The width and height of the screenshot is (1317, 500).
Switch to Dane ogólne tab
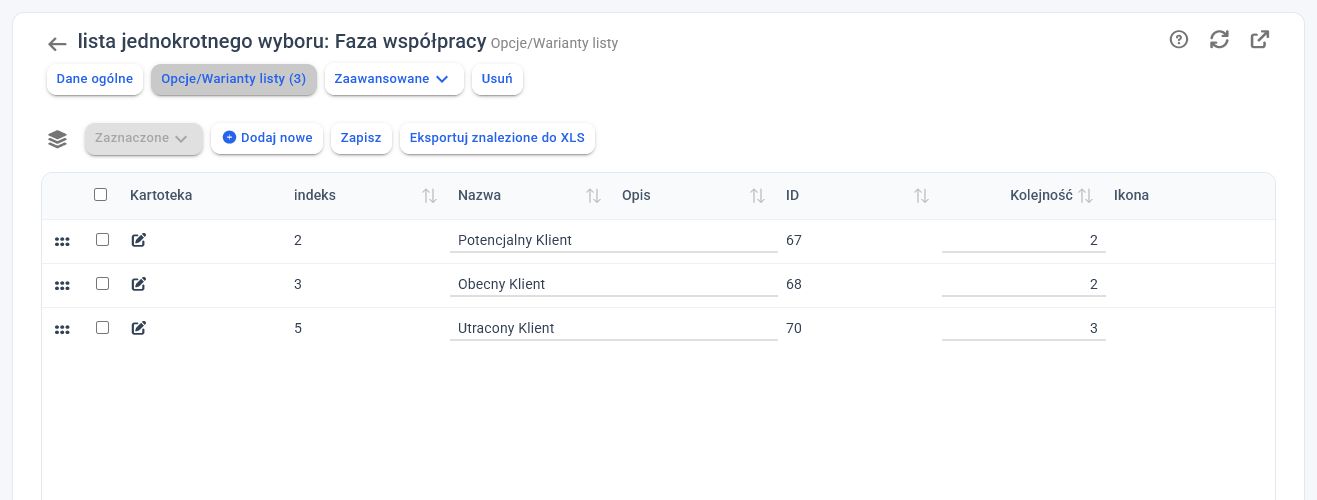click(x=95, y=79)
